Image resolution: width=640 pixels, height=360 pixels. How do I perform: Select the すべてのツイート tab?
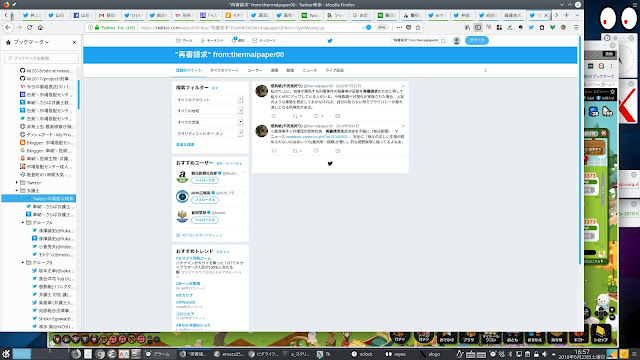tap(224, 70)
